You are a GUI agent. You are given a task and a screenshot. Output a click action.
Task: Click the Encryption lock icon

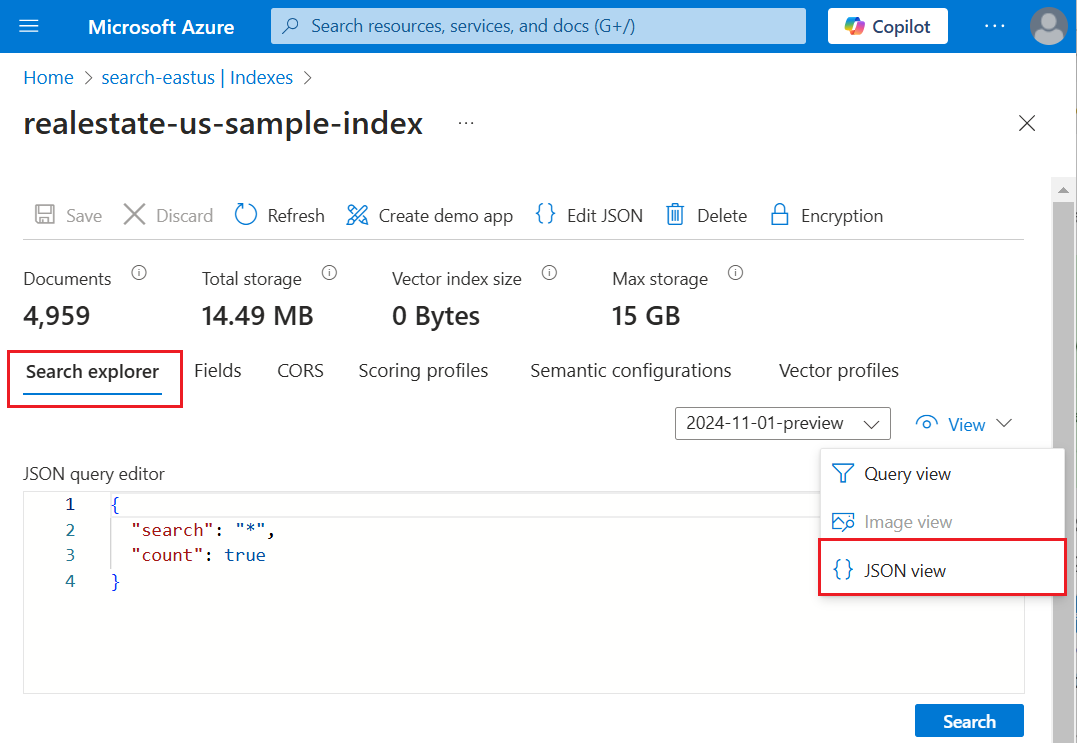pos(780,215)
